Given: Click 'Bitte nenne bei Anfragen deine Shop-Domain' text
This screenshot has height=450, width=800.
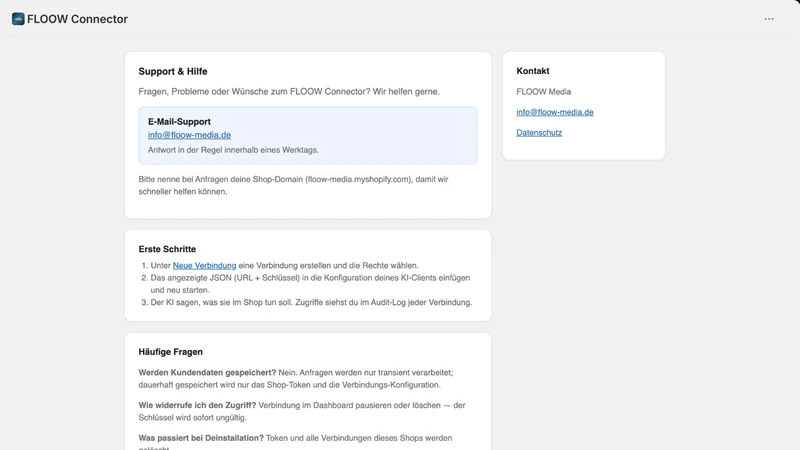Looking at the screenshot, I should pos(293,185).
